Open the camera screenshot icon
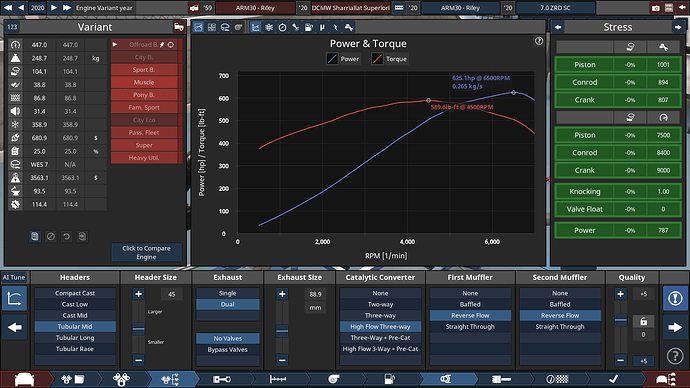Viewport: 690px width, 388px height. [656, 8]
